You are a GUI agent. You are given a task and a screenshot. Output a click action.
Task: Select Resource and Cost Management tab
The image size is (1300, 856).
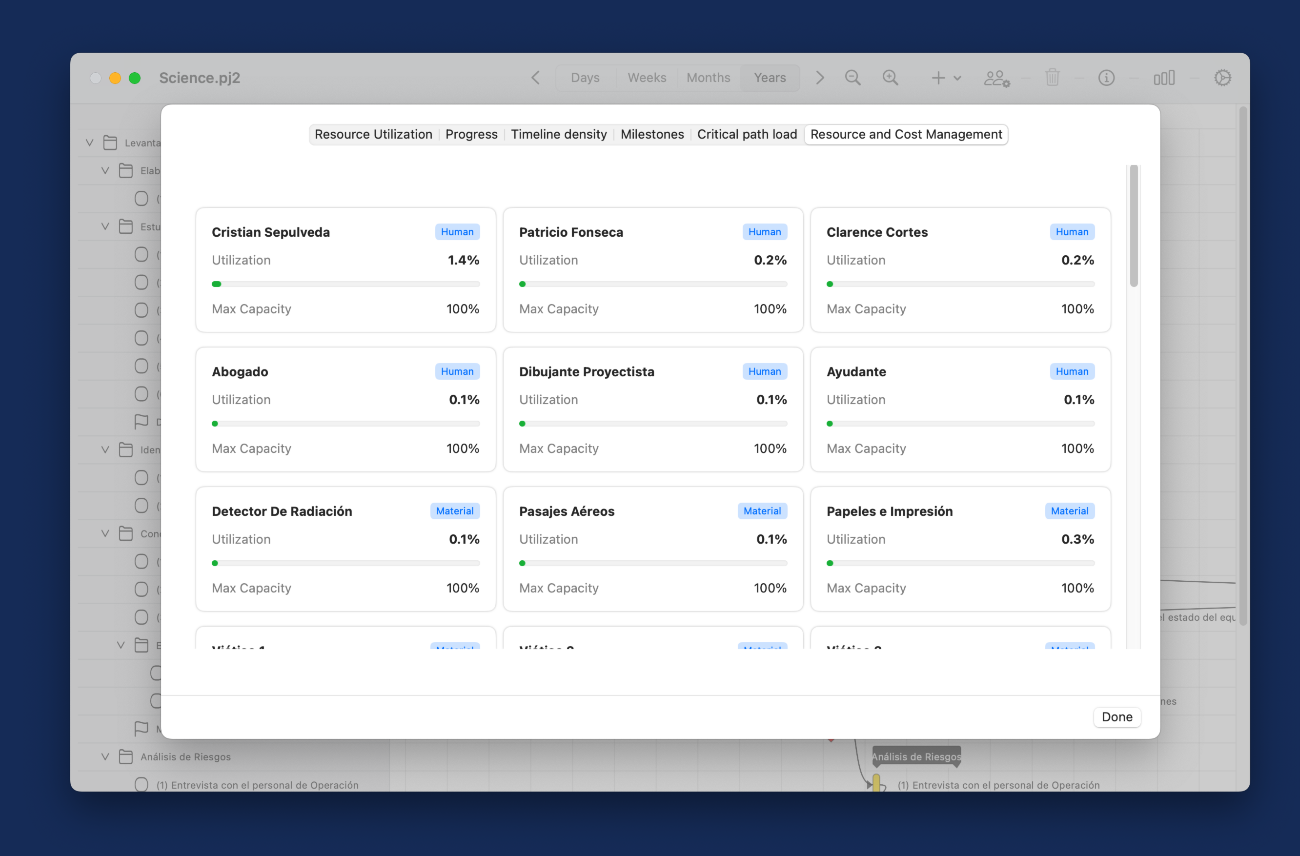pyautogui.click(x=906, y=134)
